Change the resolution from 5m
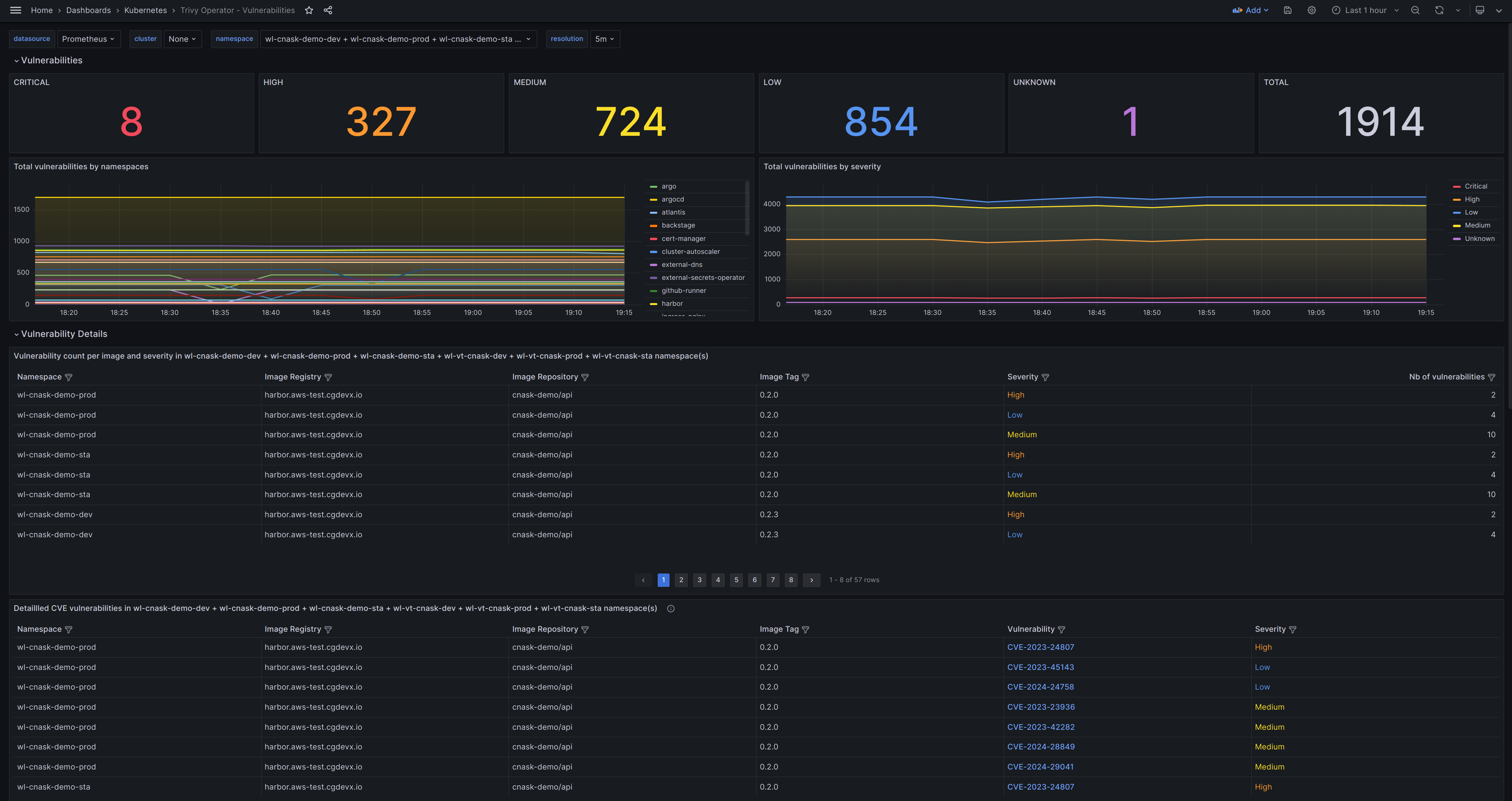Image resolution: width=1512 pixels, height=801 pixels. (605, 39)
